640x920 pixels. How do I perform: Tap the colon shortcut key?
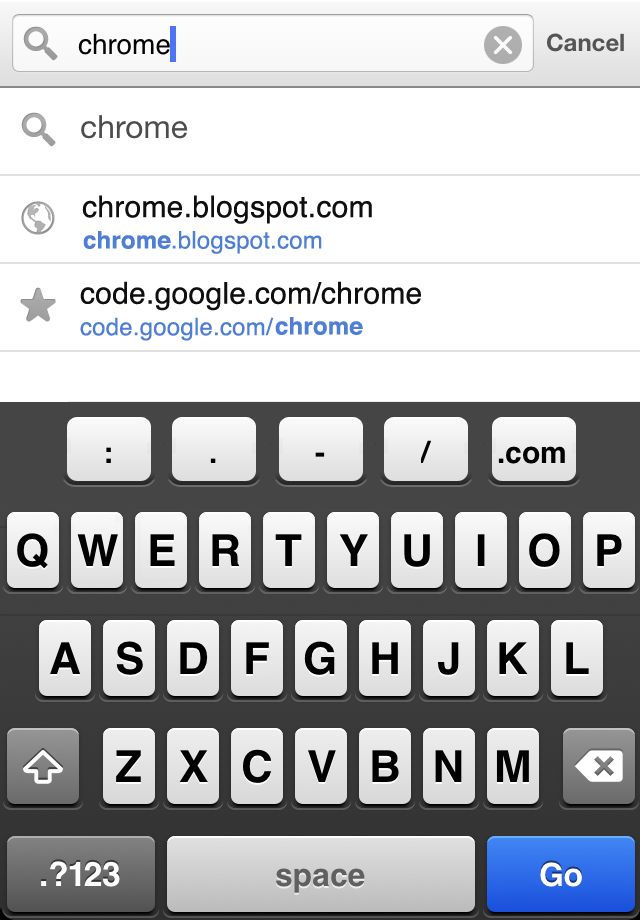109,449
